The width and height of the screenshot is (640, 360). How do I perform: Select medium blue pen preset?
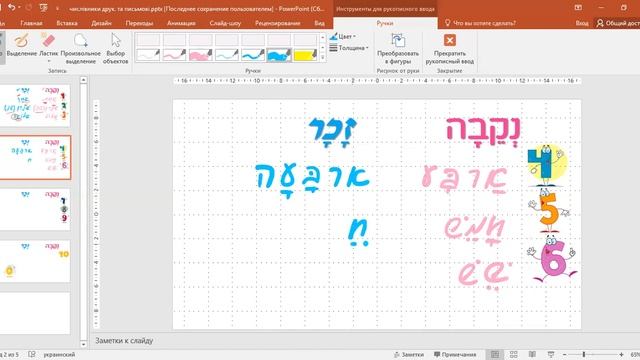click(x=253, y=55)
